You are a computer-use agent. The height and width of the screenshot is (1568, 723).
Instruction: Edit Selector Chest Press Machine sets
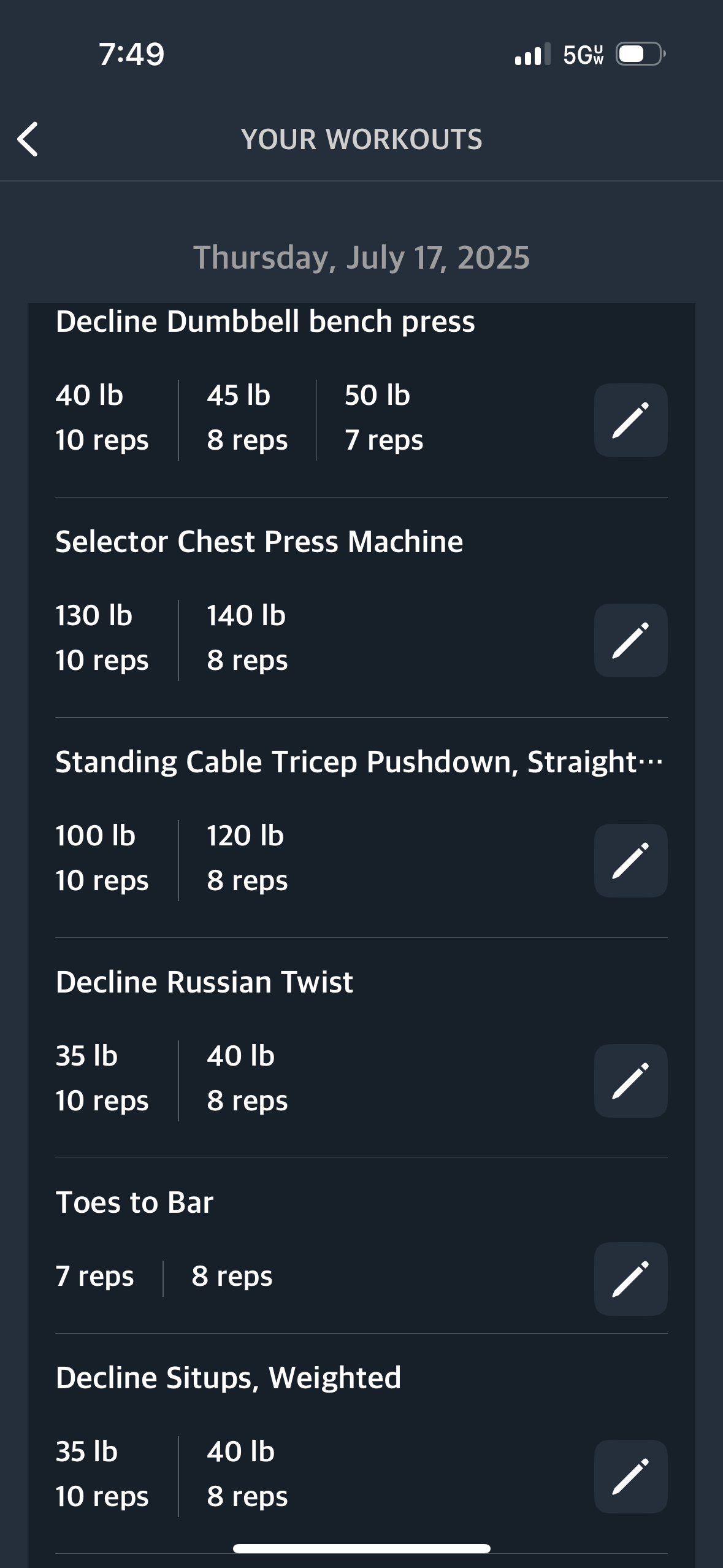tap(630, 640)
